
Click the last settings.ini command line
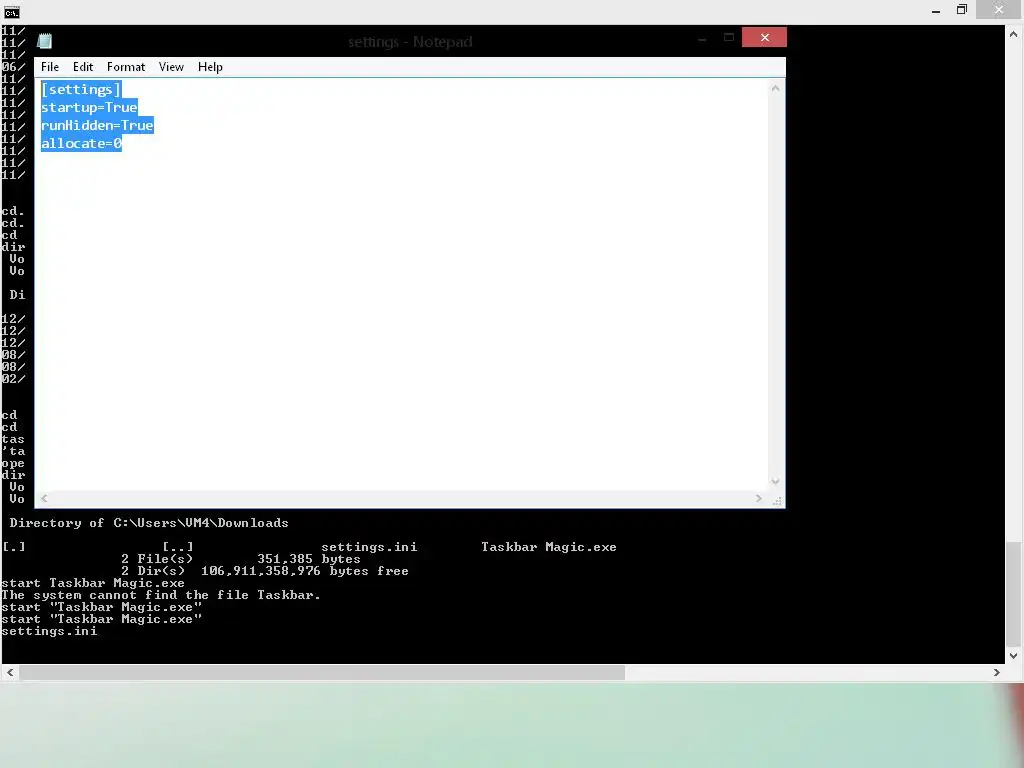[50, 631]
